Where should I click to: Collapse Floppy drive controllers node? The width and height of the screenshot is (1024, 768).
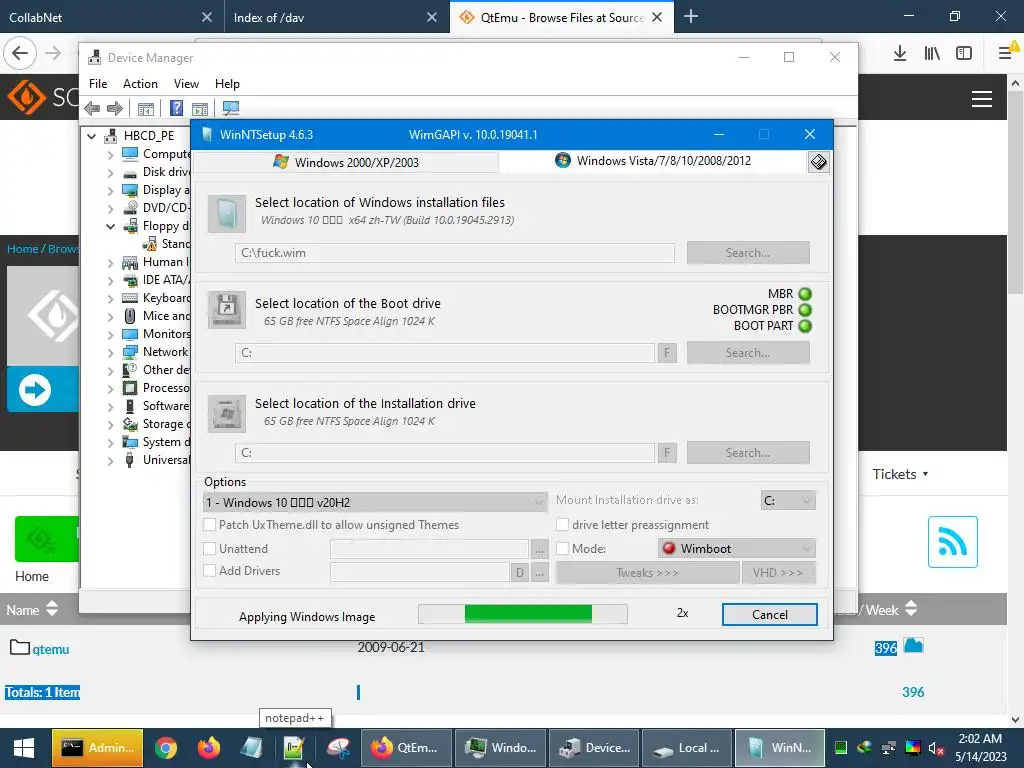coord(110,226)
